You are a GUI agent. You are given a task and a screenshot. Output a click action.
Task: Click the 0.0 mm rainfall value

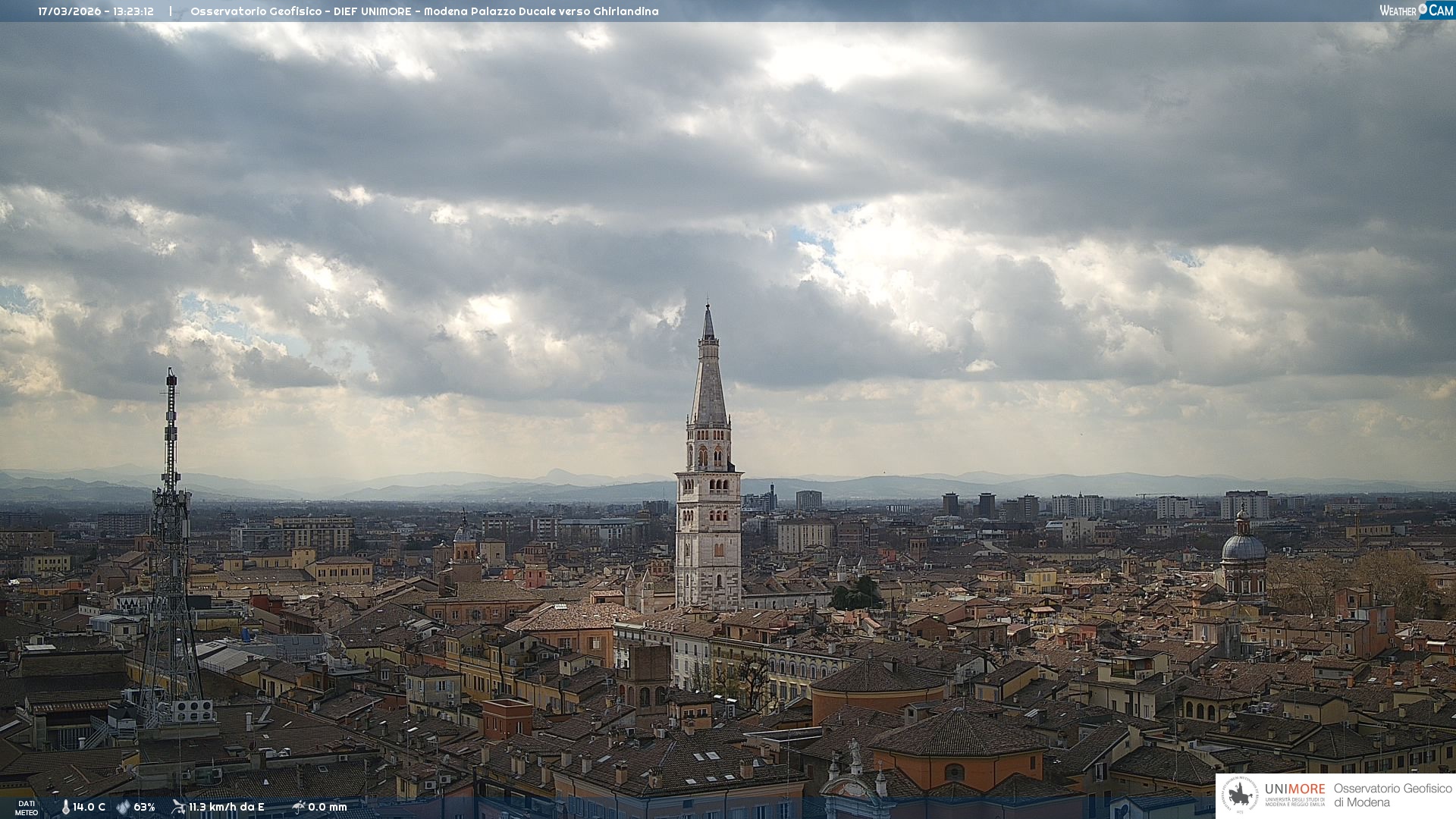(328, 808)
